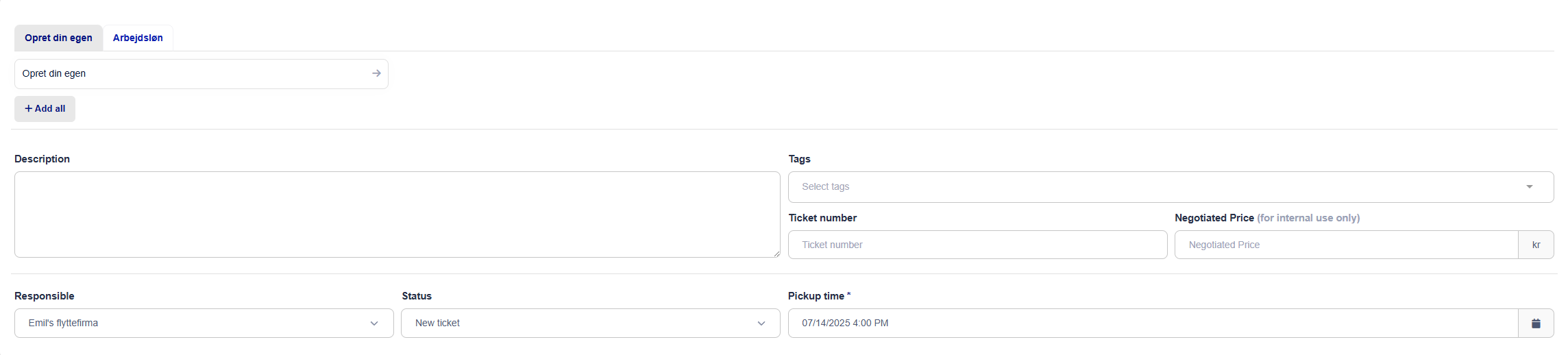Click the plus icon on Add all
The image size is (1568, 355).
click(x=29, y=108)
